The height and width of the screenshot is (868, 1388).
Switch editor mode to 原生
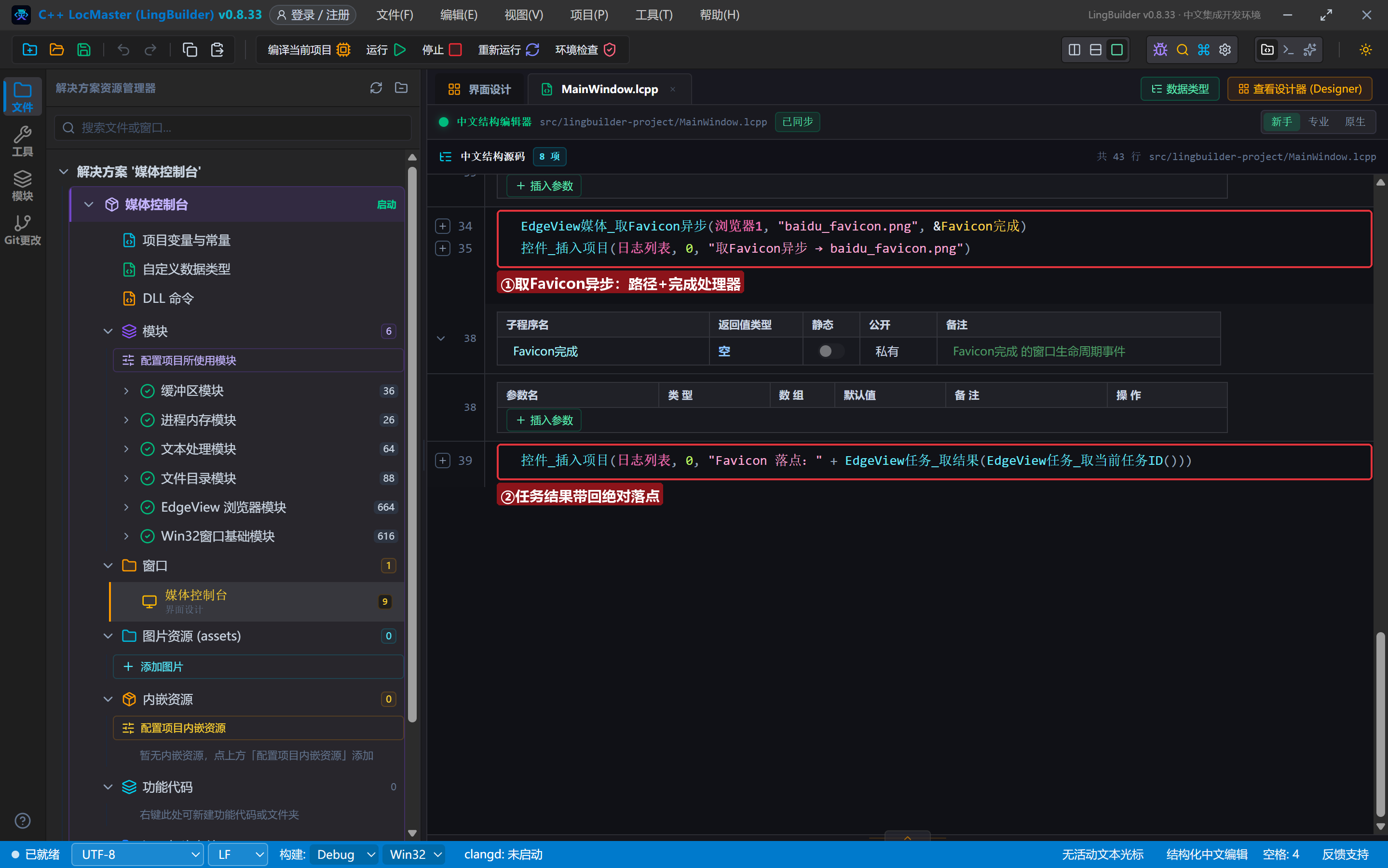(x=1355, y=122)
